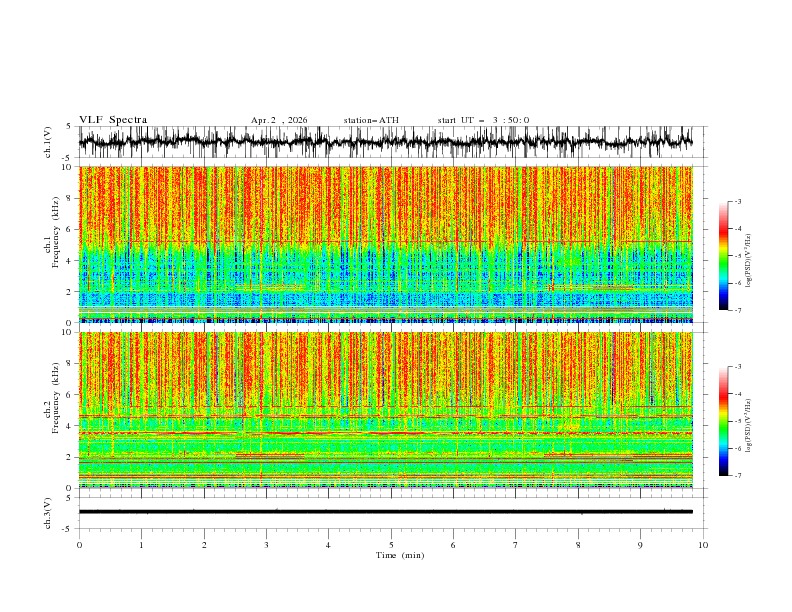Click the 'ch.1(V)' waveform axis label
The width and height of the screenshot is (792, 612).
[x=48, y=142]
